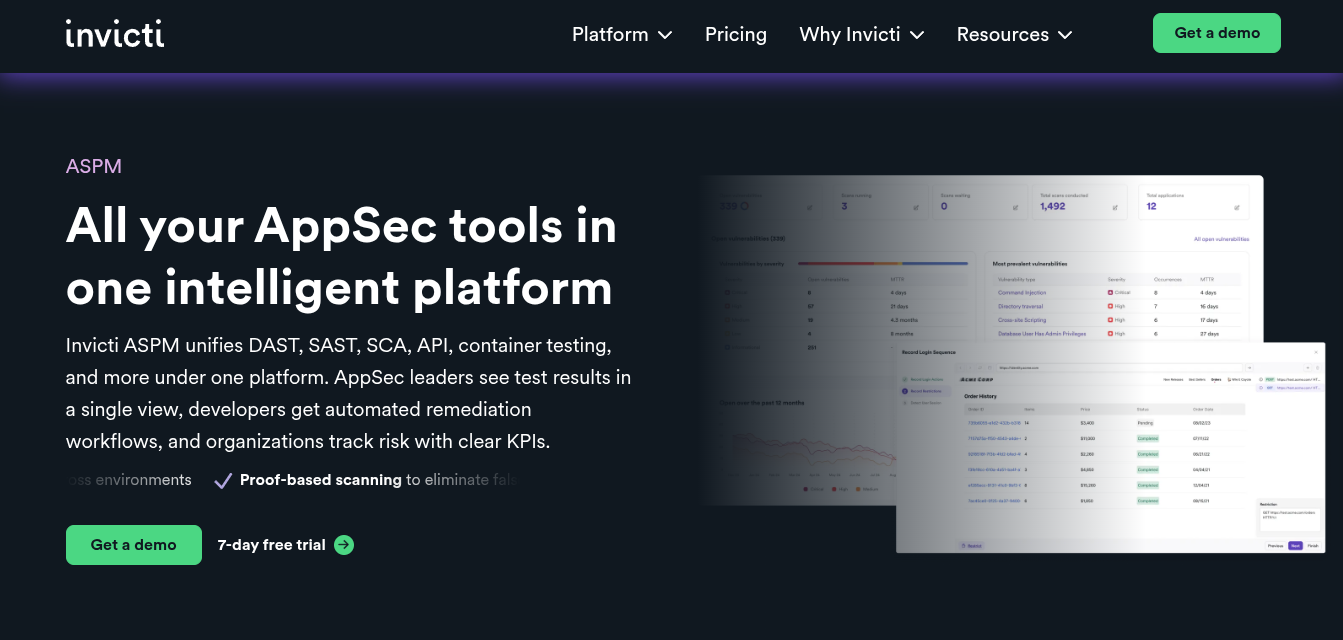Viewport: 1343px width, 640px height.
Task: Open Command Injection vulnerability entry
Action: click(x=1022, y=293)
